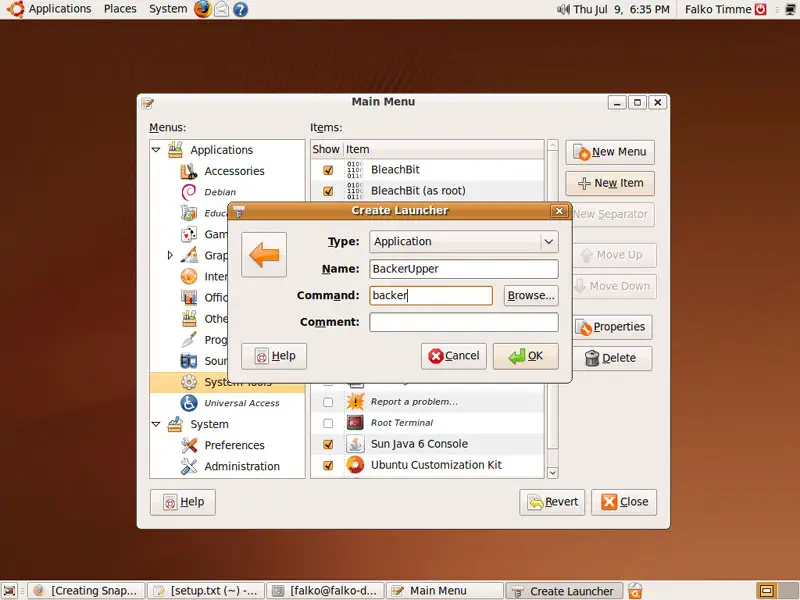The height and width of the screenshot is (600, 800).
Task: Switch to the falko@falko-d terminal taskbar window
Action: tap(326, 591)
